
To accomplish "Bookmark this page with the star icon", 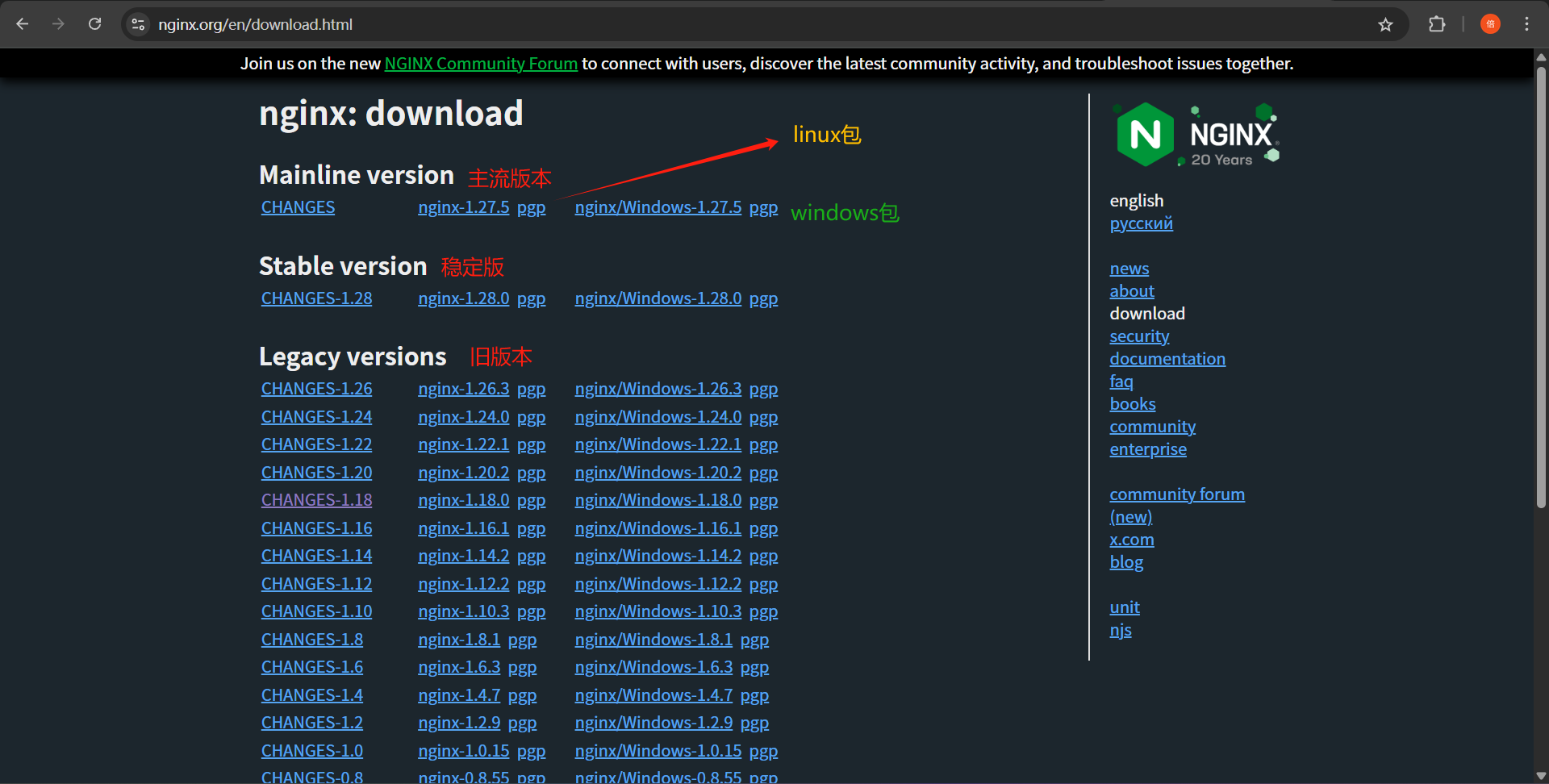I will click(1385, 24).
